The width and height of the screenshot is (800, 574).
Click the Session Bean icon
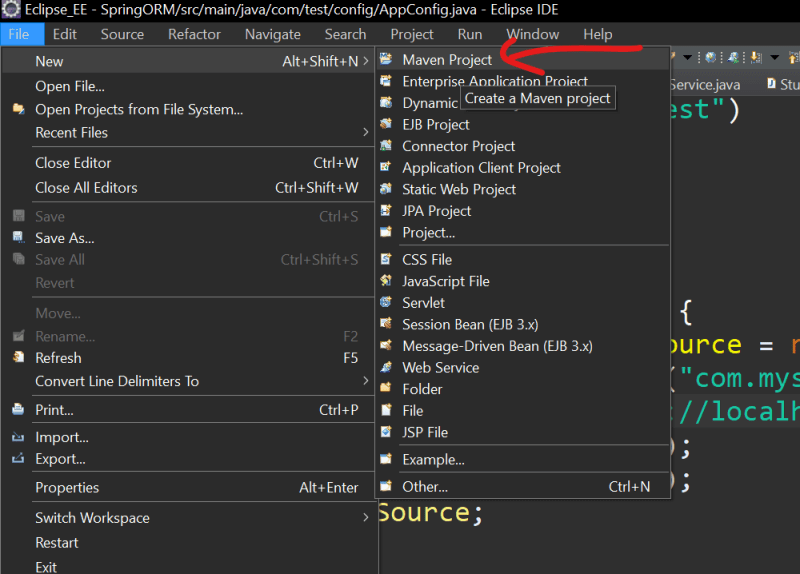pos(386,324)
